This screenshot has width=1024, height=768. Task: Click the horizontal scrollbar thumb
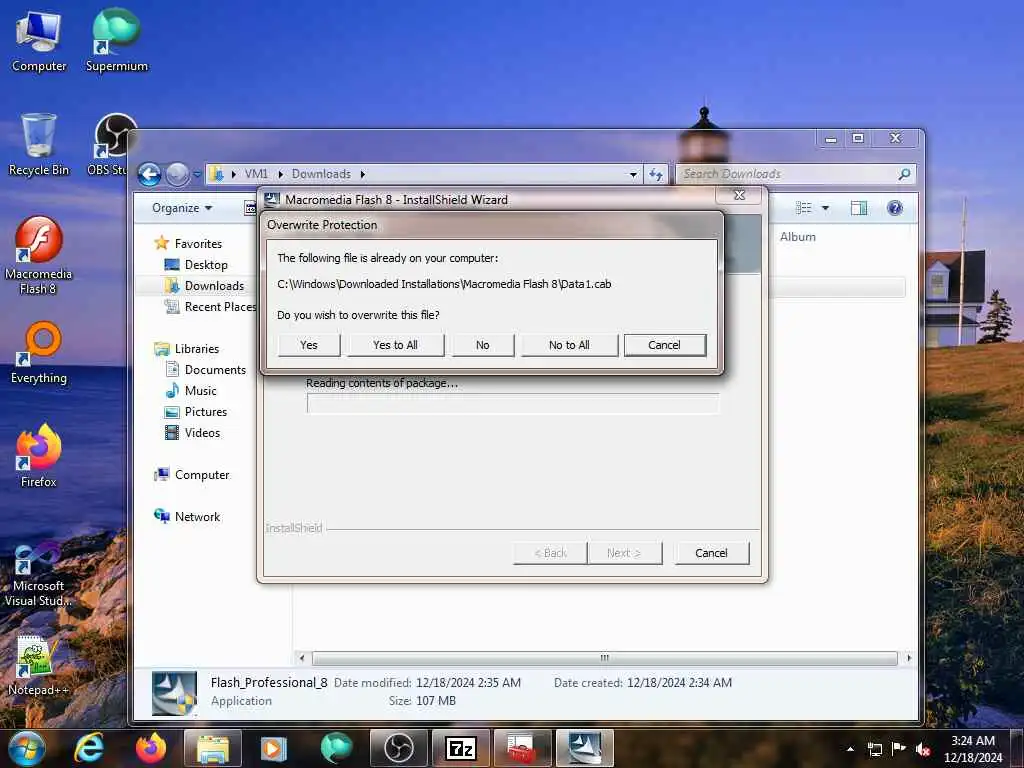[x=605, y=658]
